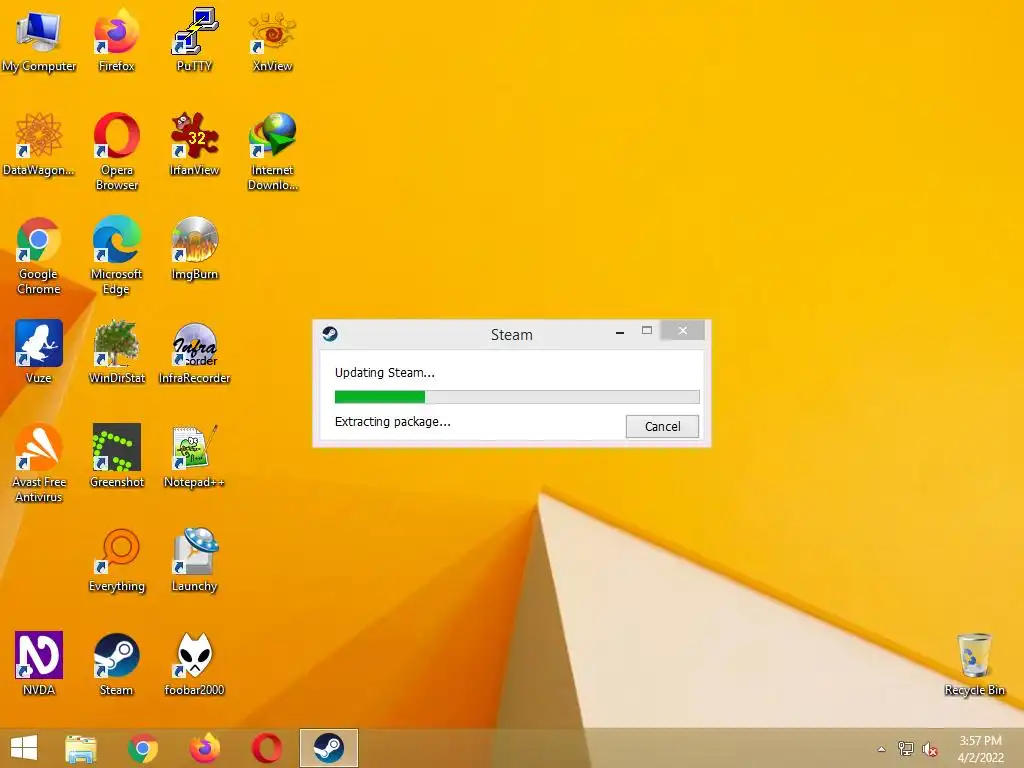This screenshot has width=1024, height=768.
Task: Select the NVDA desktop icon
Action: coord(38,664)
